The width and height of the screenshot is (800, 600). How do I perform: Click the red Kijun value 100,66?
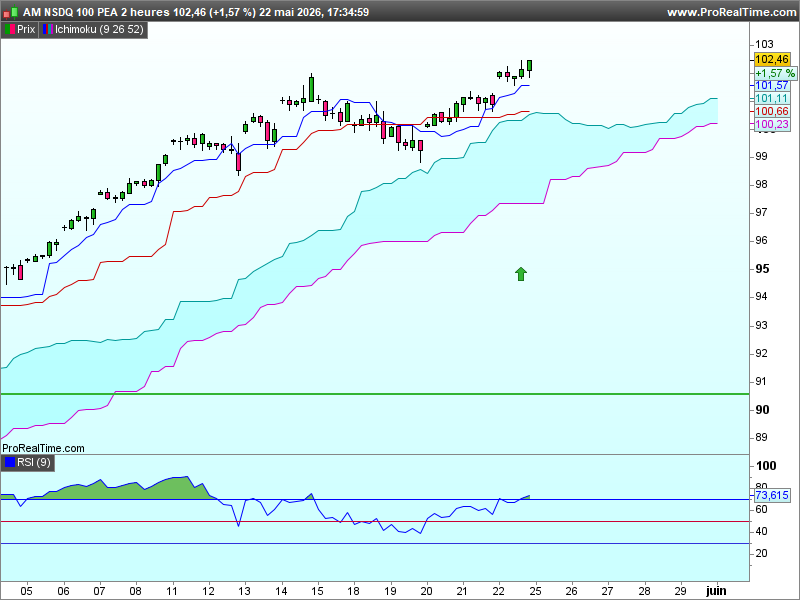coord(772,111)
